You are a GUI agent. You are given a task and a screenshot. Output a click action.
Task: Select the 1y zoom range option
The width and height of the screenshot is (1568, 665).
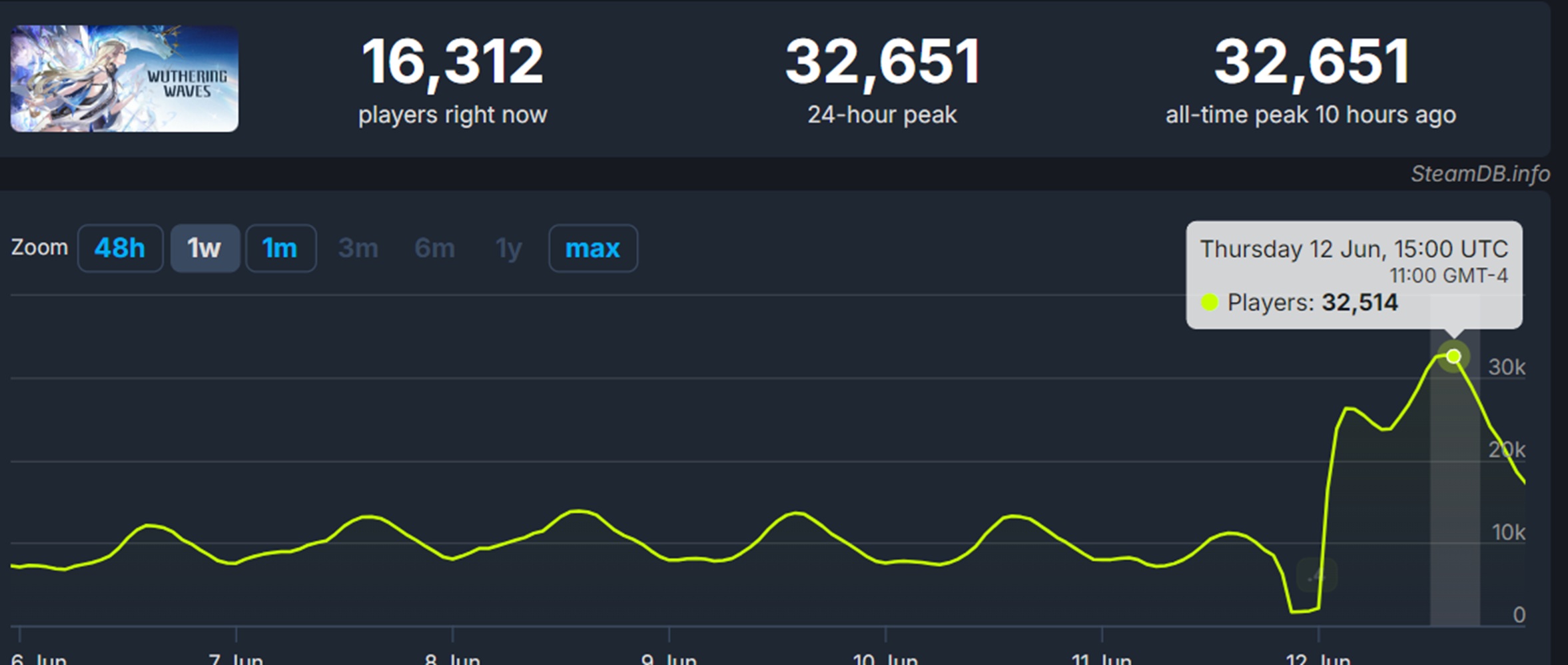(x=508, y=249)
